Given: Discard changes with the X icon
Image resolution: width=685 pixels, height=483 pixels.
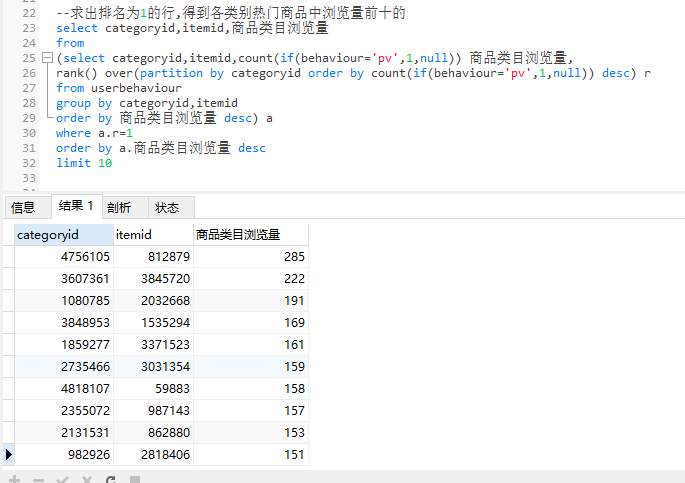Looking at the screenshot, I should click(x=86, y=480).
